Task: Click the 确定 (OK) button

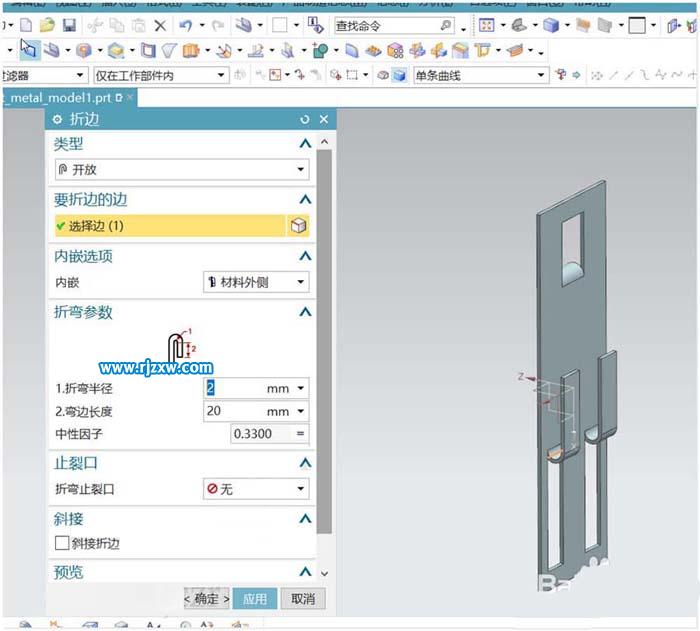Action: tap(207, 598)
